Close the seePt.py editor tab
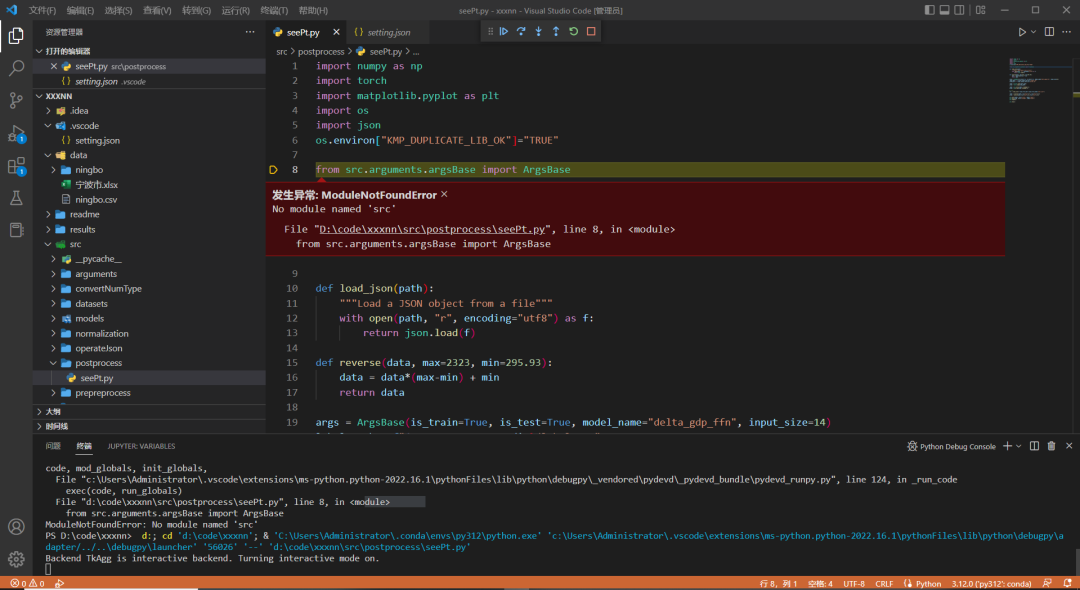1080x590 pixels. tap(336, 32)
